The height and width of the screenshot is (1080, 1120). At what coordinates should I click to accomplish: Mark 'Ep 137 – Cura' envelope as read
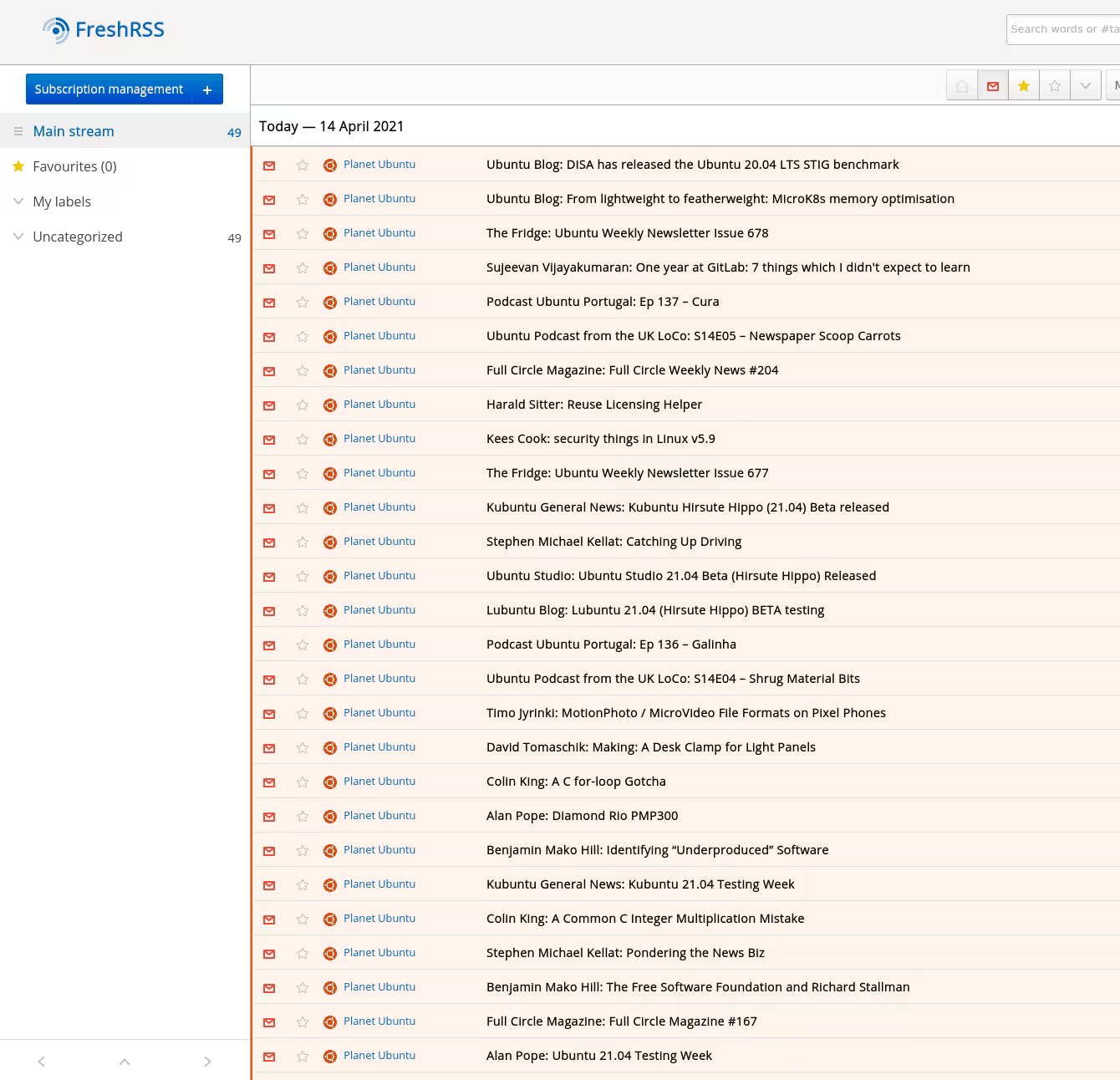pos(269,303)
